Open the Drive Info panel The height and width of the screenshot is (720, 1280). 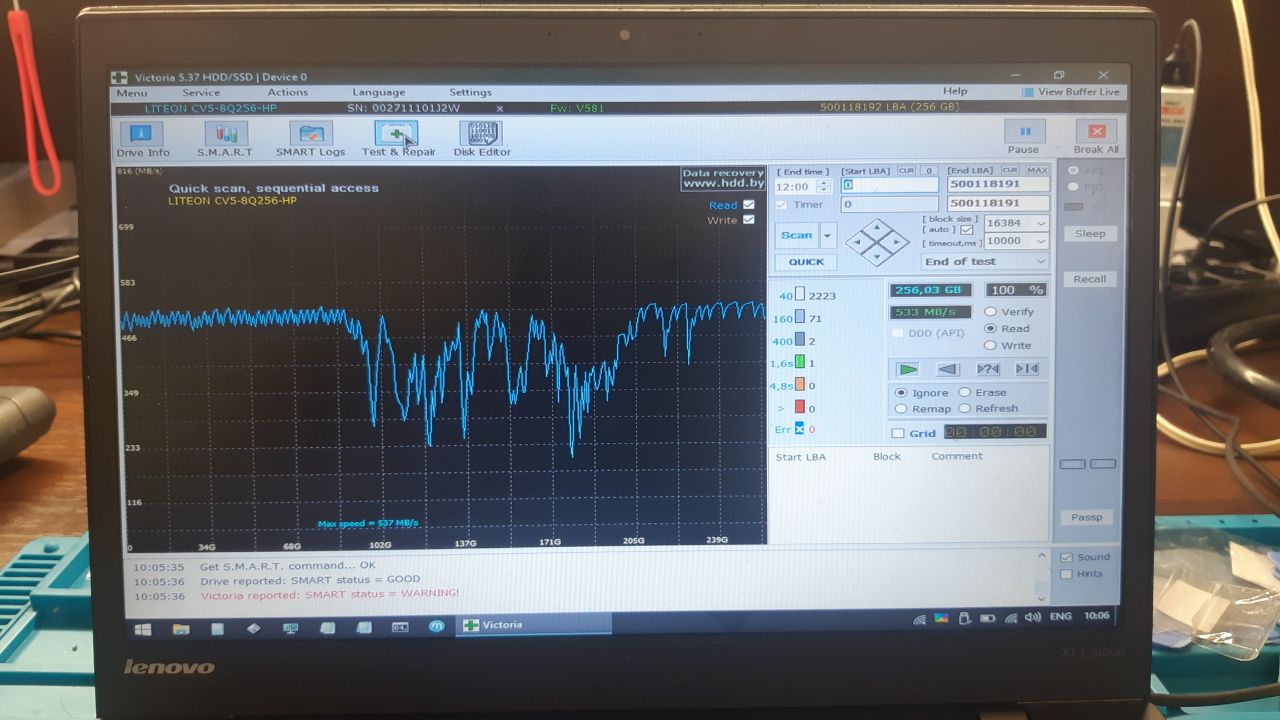click(142, 139)
